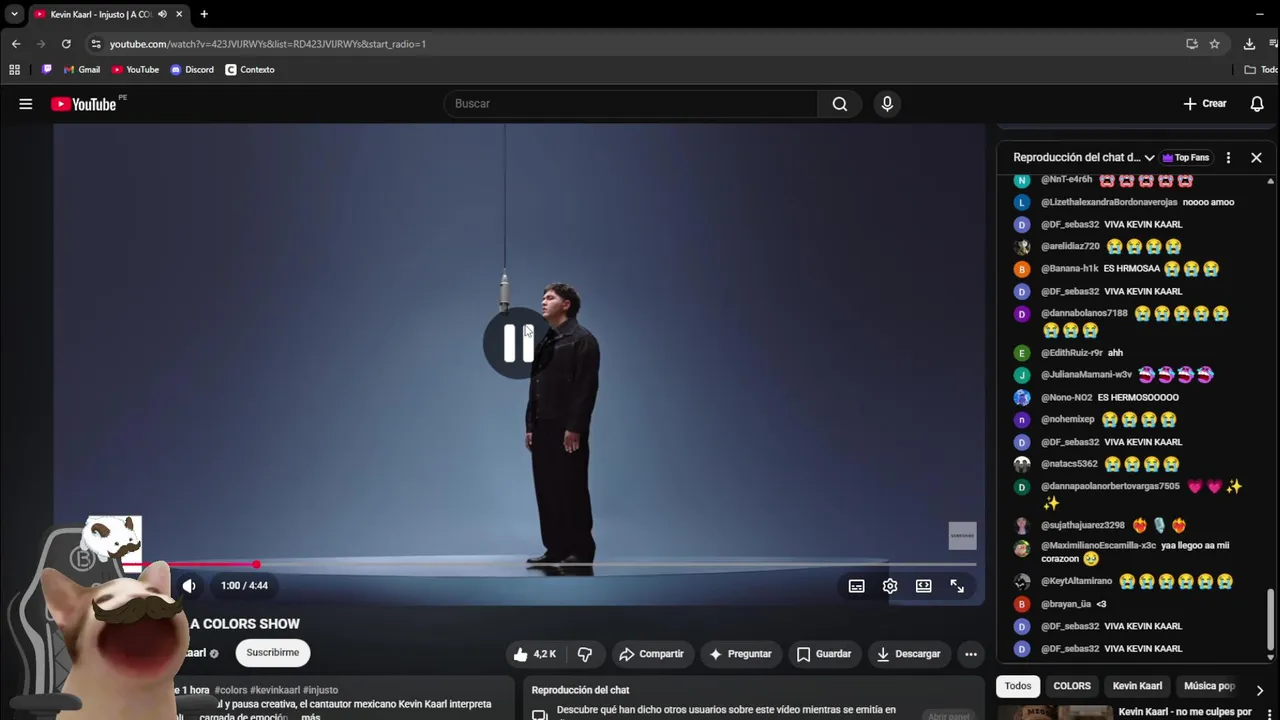
Task: Bookmark this page with the star
Action: click(x=1214, y=44)
